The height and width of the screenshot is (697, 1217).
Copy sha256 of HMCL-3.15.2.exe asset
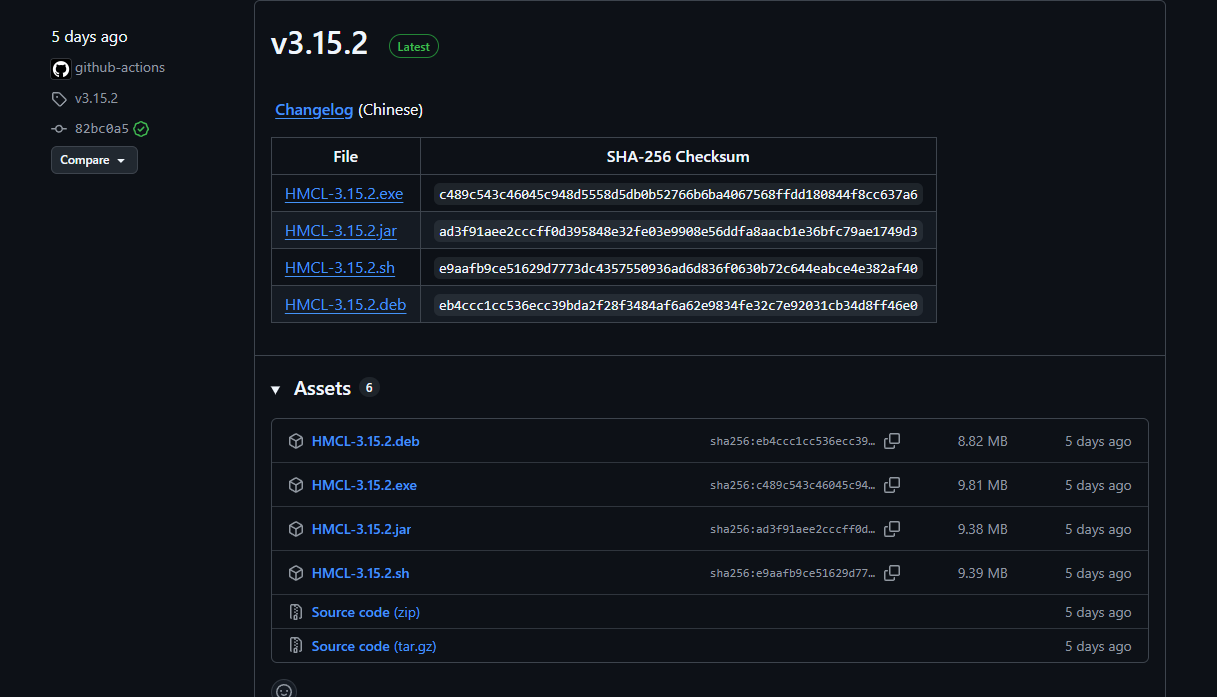pyautogui.click(x=892, y=485)
